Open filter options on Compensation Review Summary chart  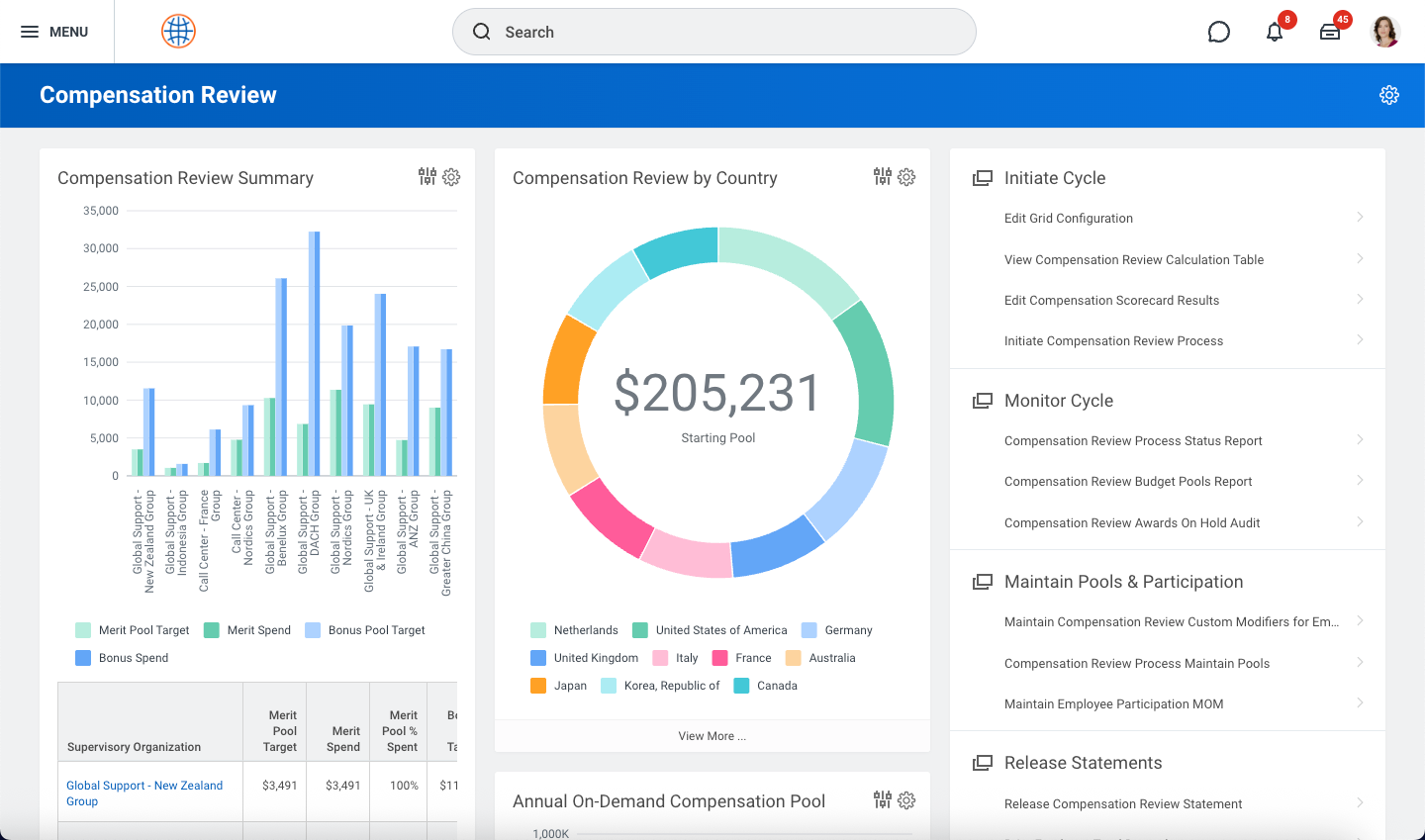pyautogui.click(x=426, y=177)
